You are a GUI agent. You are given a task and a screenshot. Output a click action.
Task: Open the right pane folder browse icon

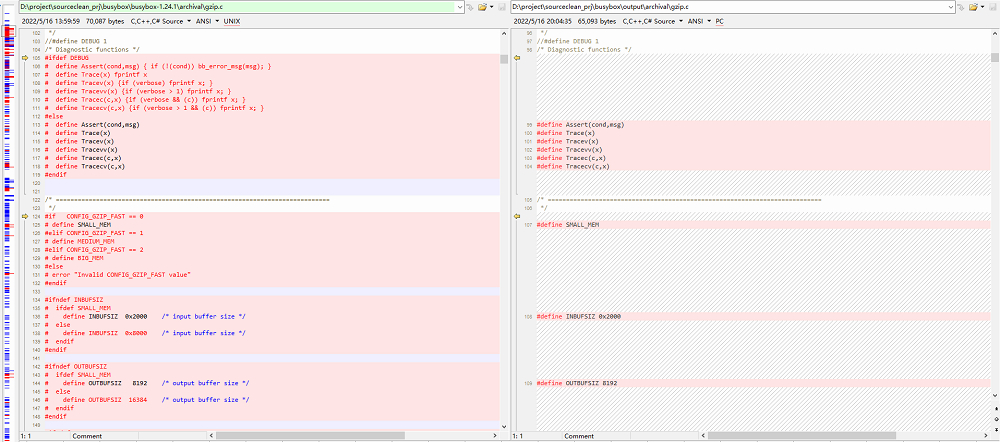[973, 7]
